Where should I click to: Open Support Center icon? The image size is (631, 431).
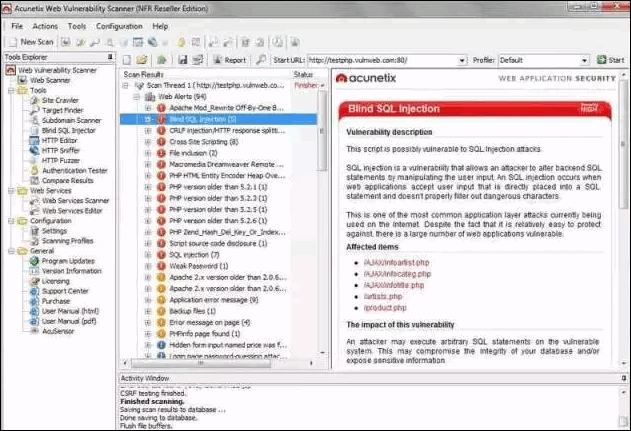click(35, 291)
